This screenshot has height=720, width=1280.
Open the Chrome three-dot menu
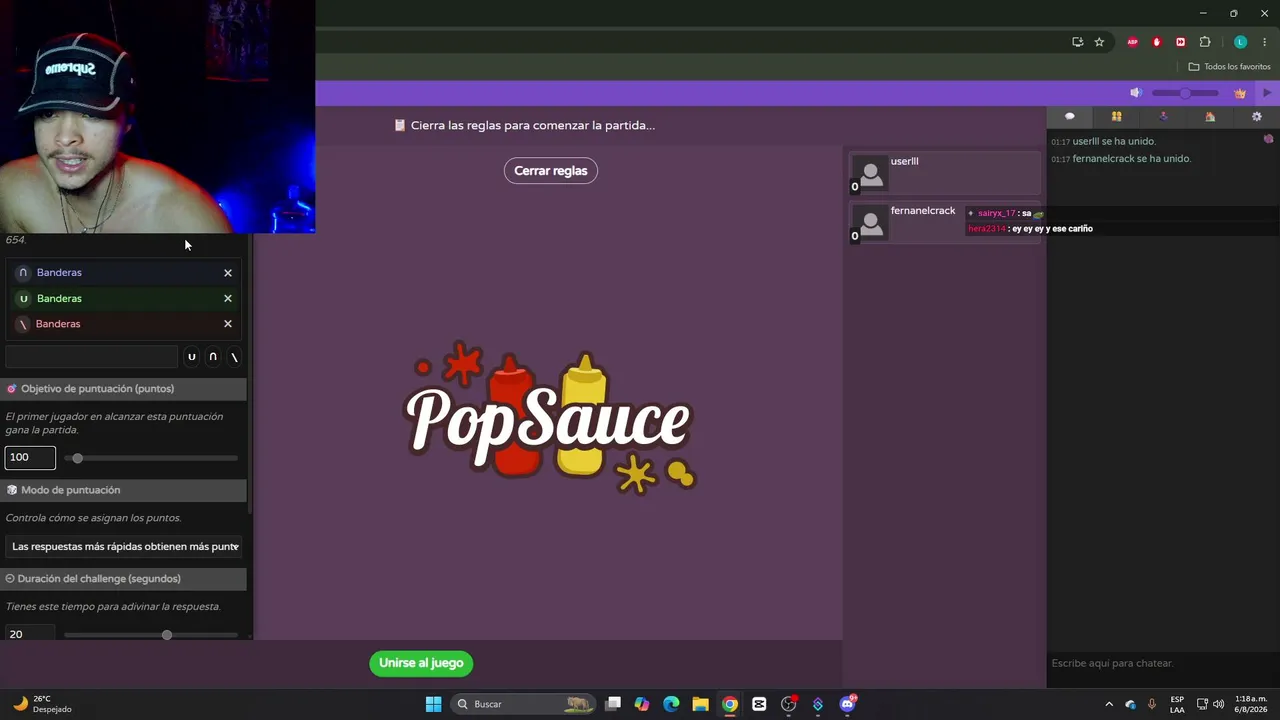pos(1265,42)
